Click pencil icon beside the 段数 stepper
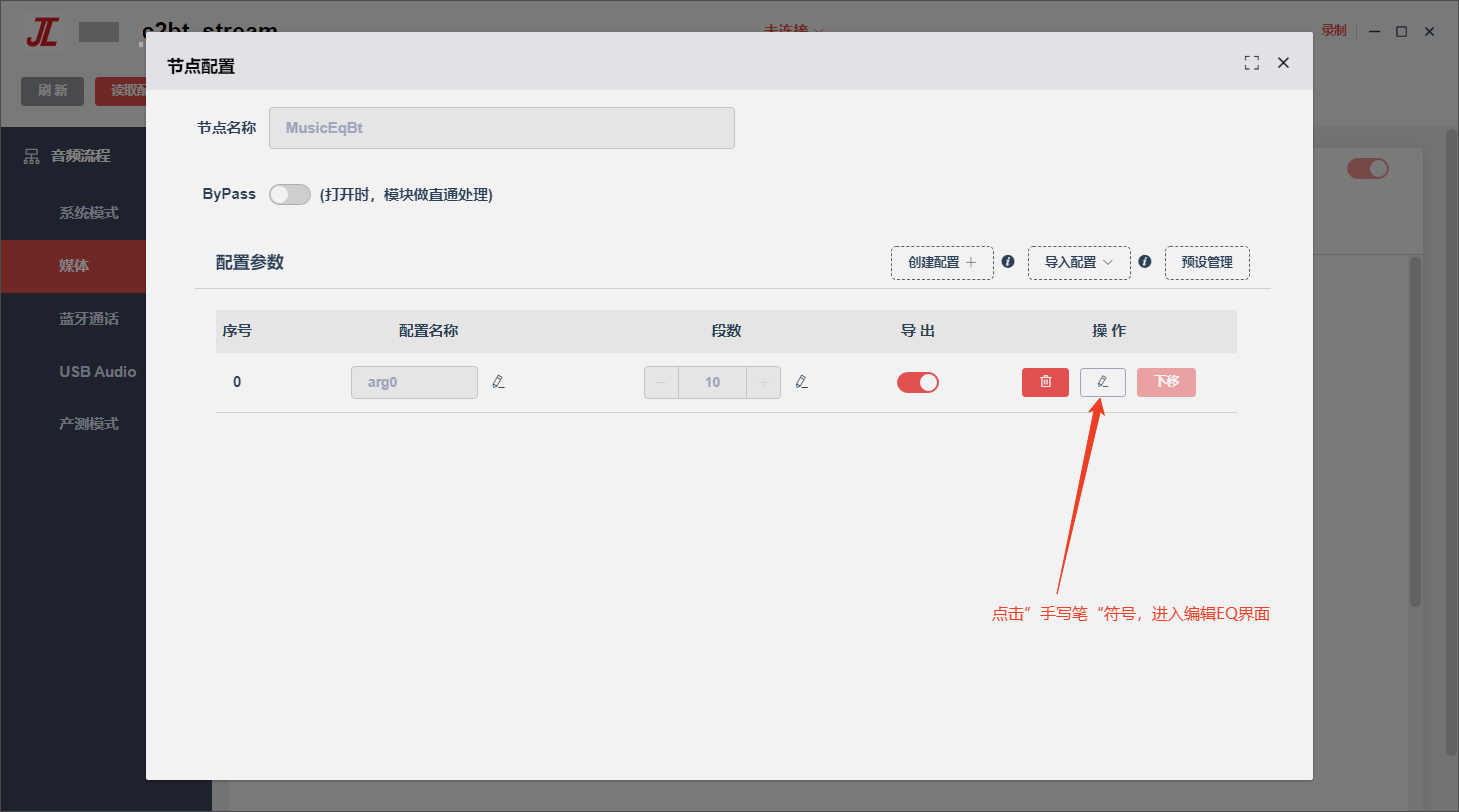The image size is (1459, 812). click(801, 382)
